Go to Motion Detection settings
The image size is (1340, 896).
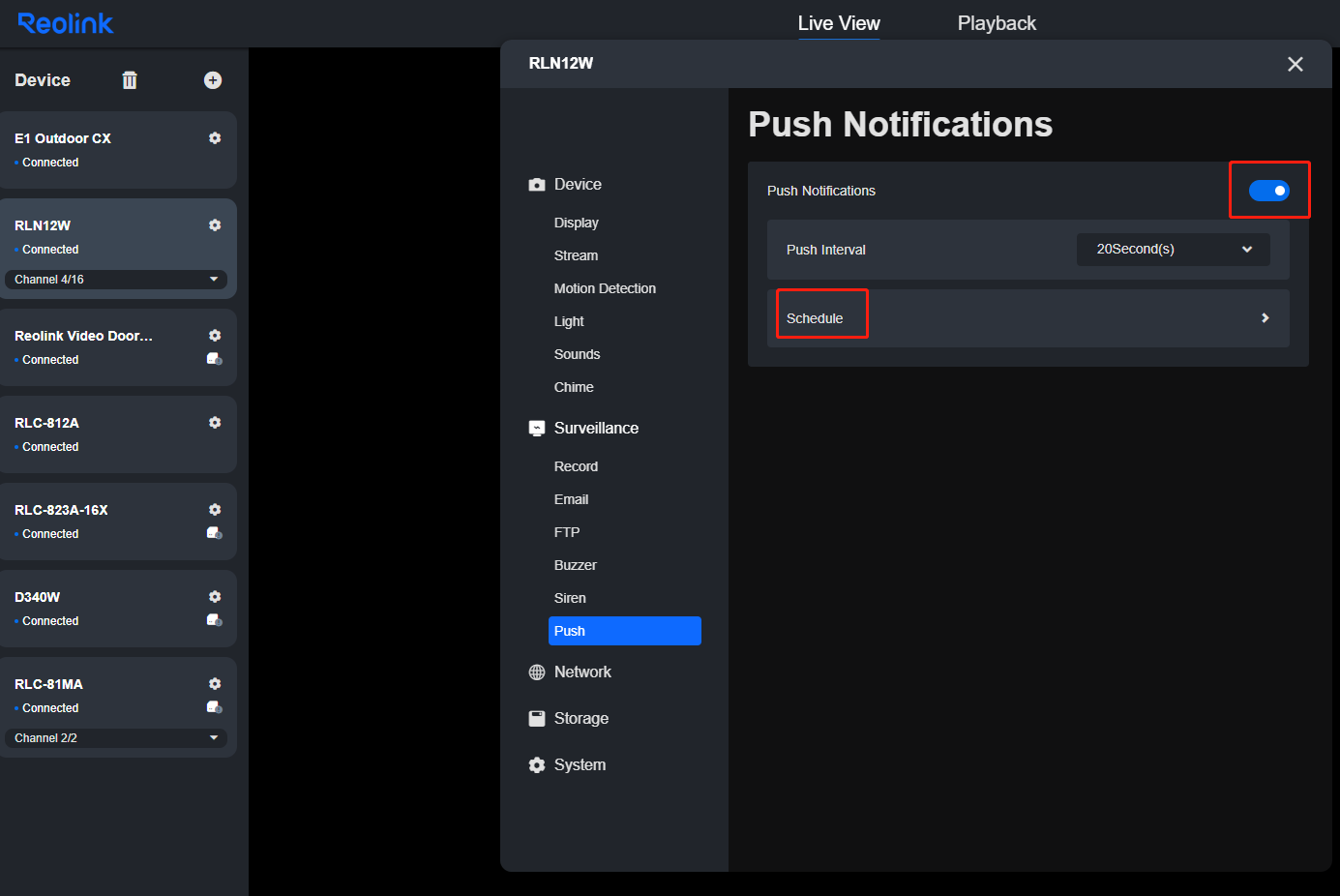(x=605, y=288)
